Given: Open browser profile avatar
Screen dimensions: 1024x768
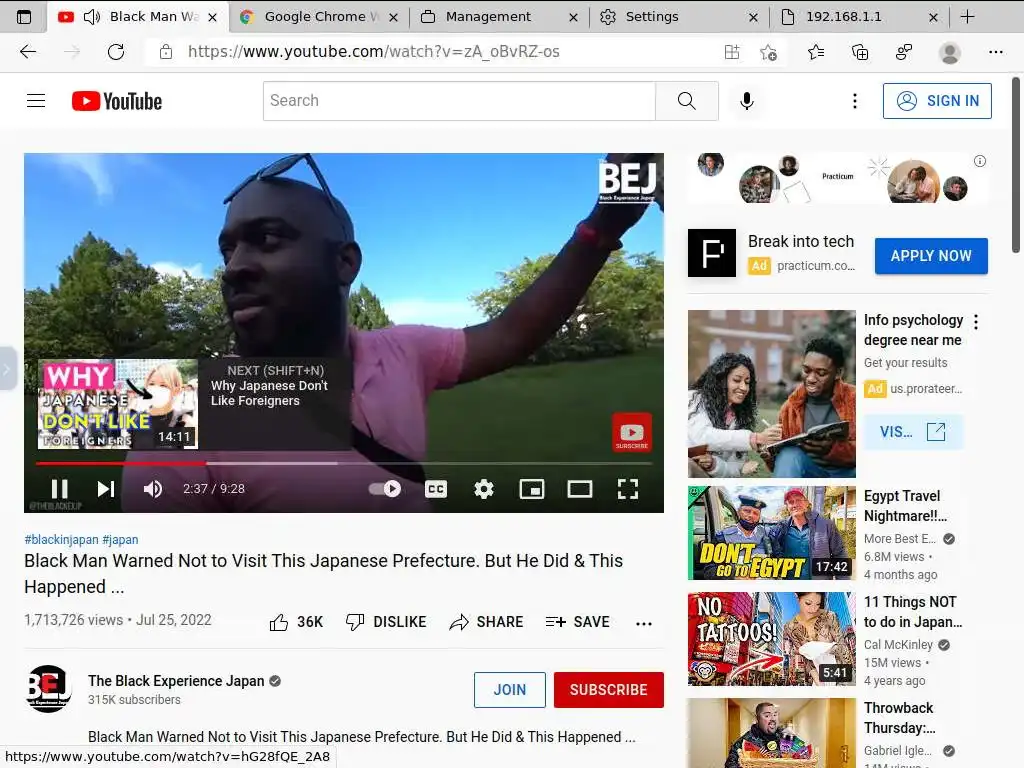Looking at the screenshot, I should pos(950,52).
